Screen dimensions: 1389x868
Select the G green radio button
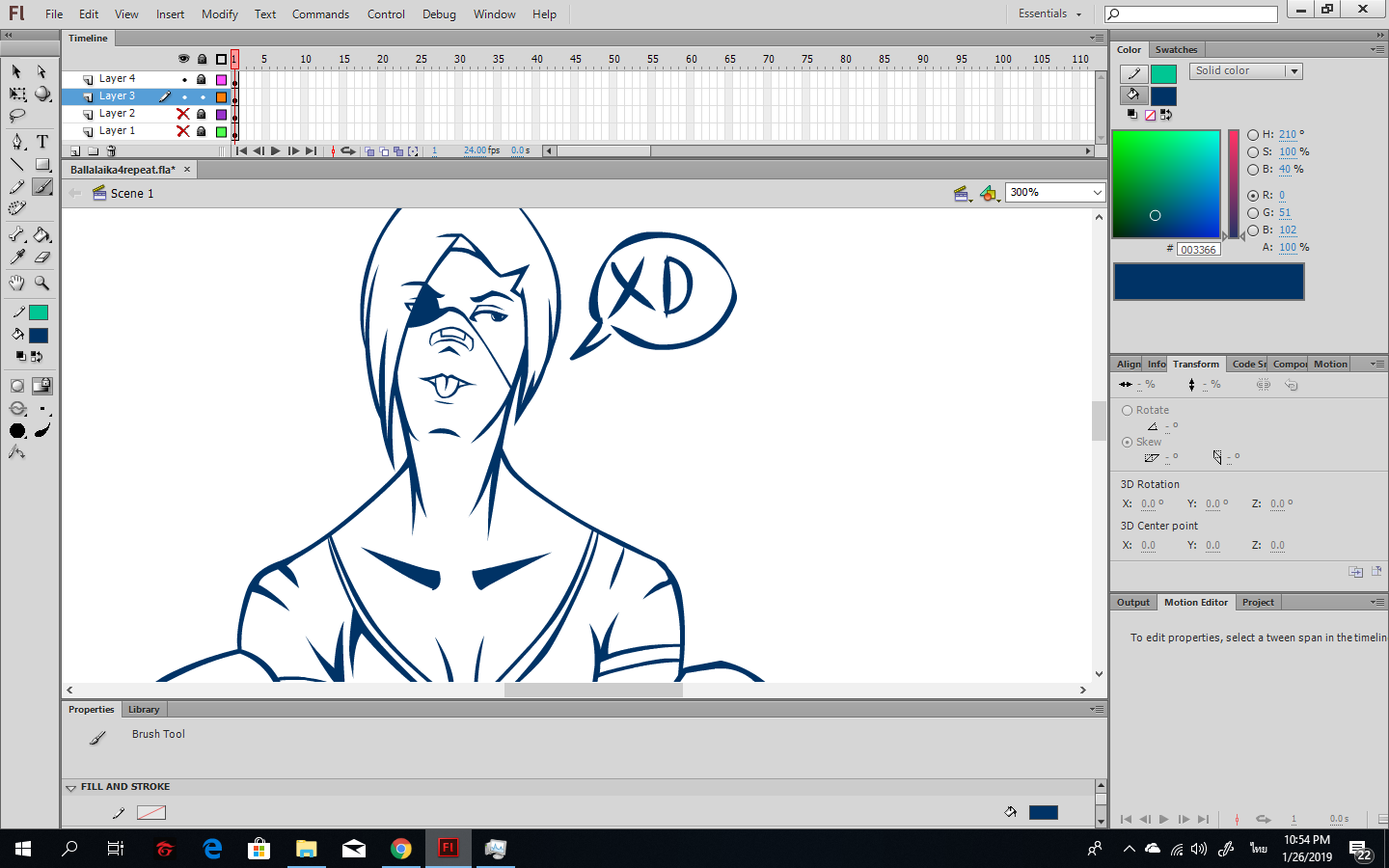[x=1253, y=213]
